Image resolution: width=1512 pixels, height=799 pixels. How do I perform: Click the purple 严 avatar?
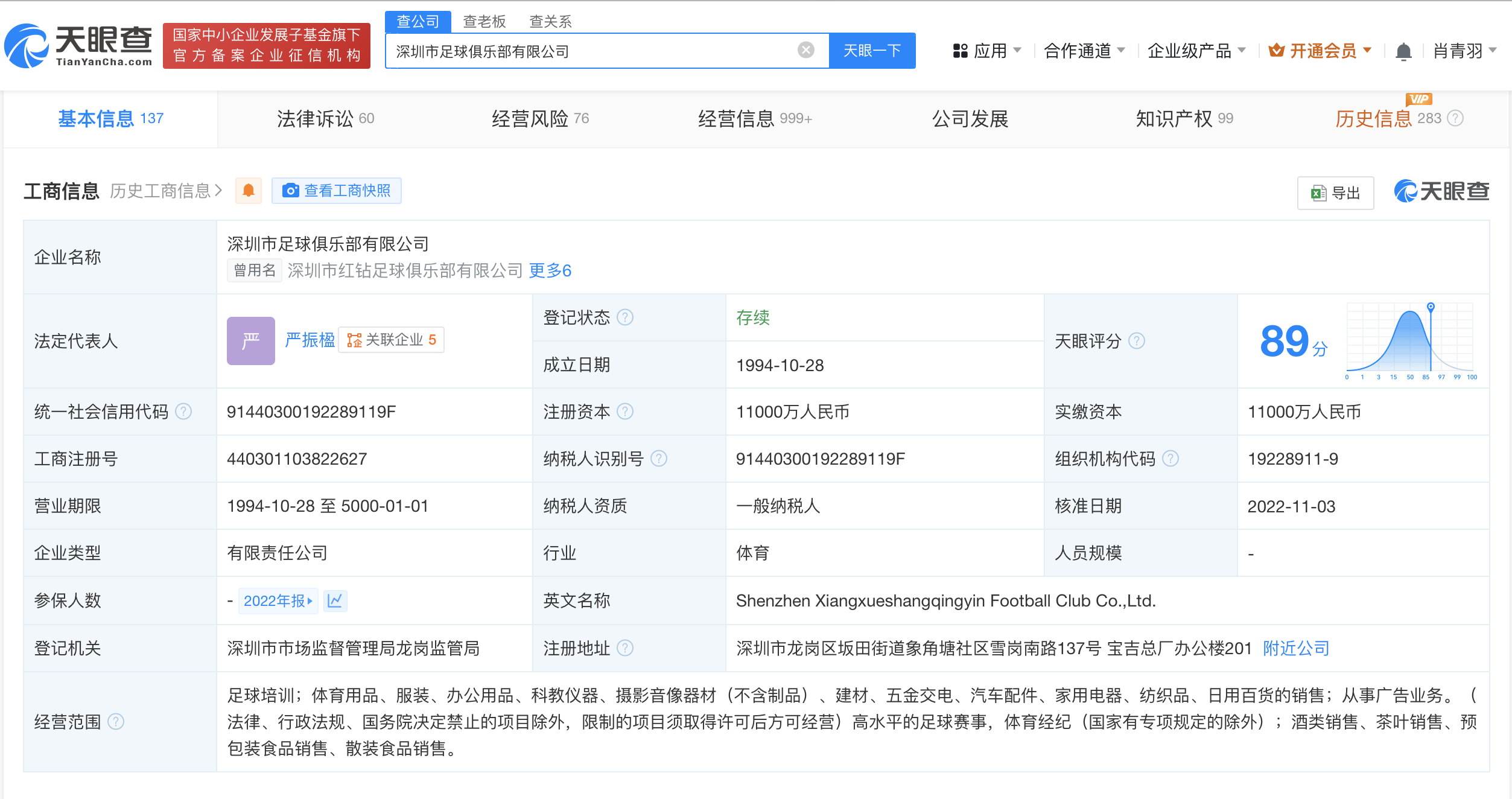250,341
